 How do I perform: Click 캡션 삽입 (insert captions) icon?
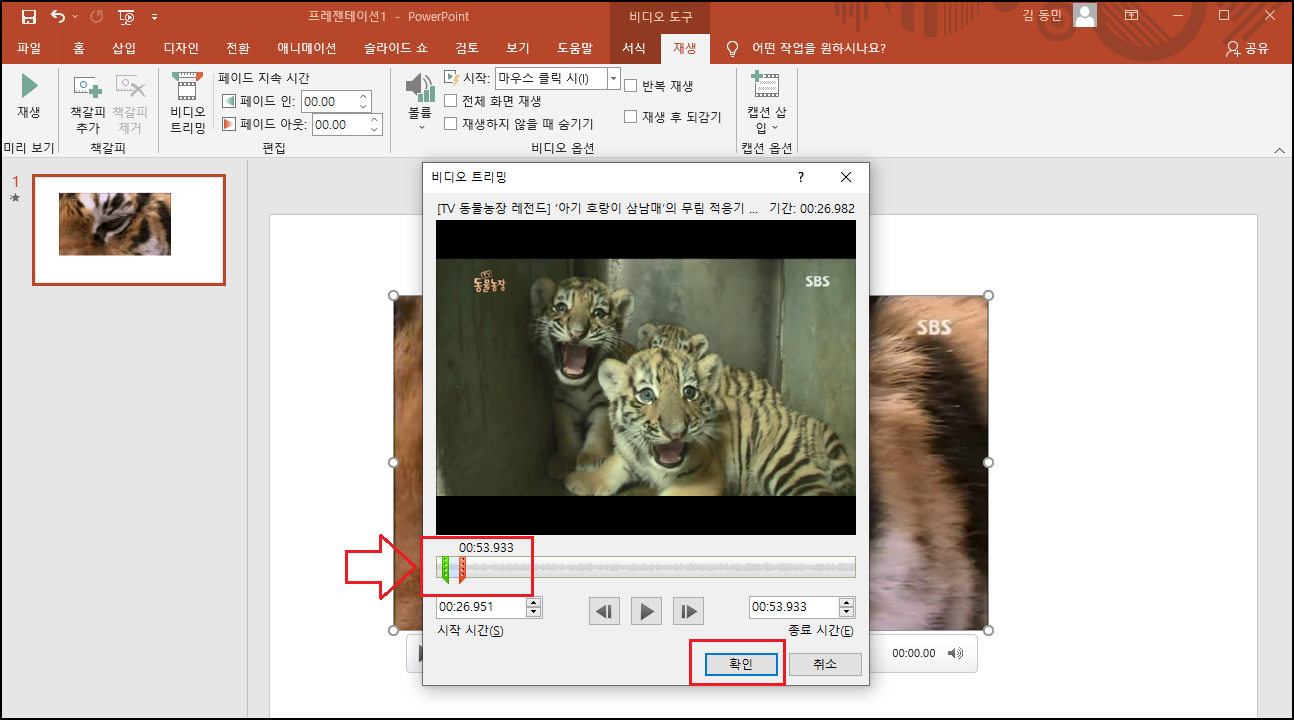point(766,102)
